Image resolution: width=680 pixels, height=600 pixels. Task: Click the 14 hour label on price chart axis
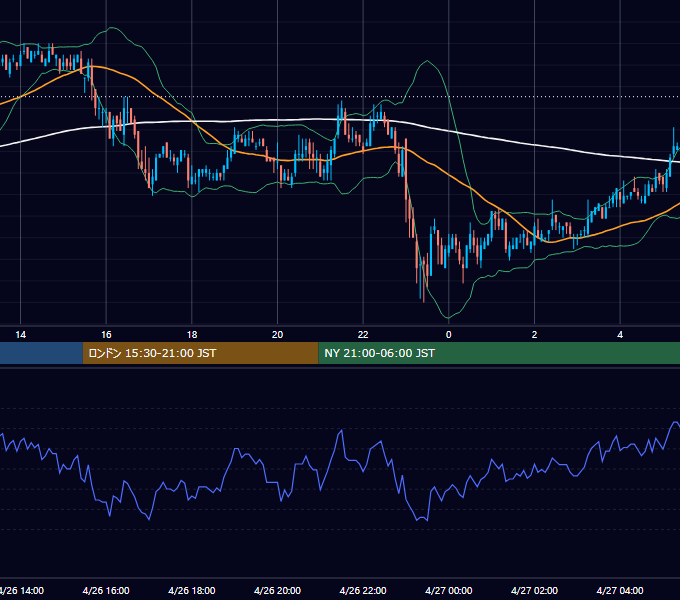(x=20, y=335)
